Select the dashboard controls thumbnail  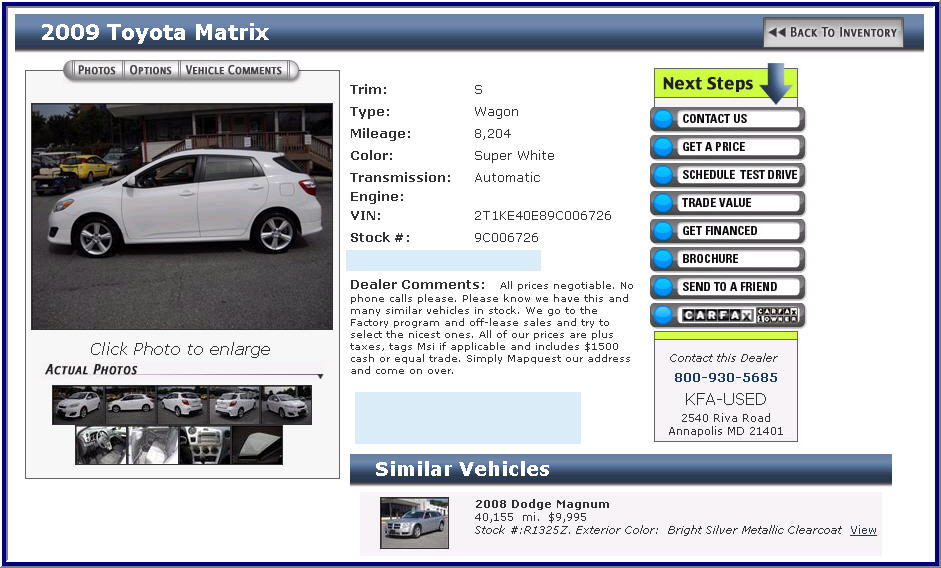click(x=205, y=445)
